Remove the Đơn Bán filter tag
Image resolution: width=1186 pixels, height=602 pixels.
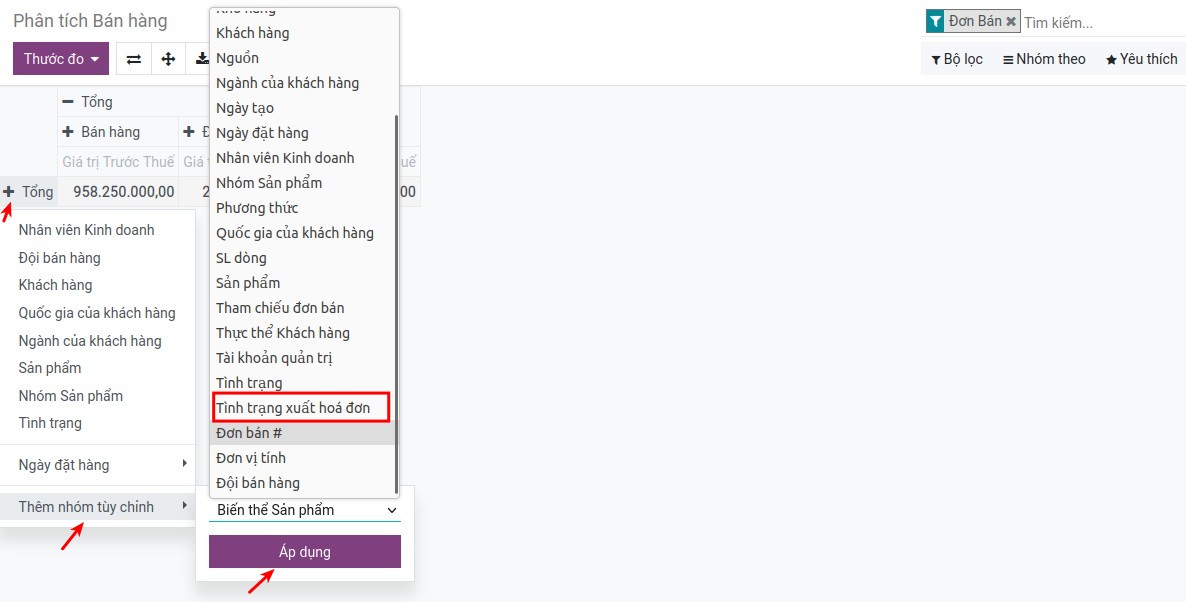pyautogui.click(x=1011, y=21)
